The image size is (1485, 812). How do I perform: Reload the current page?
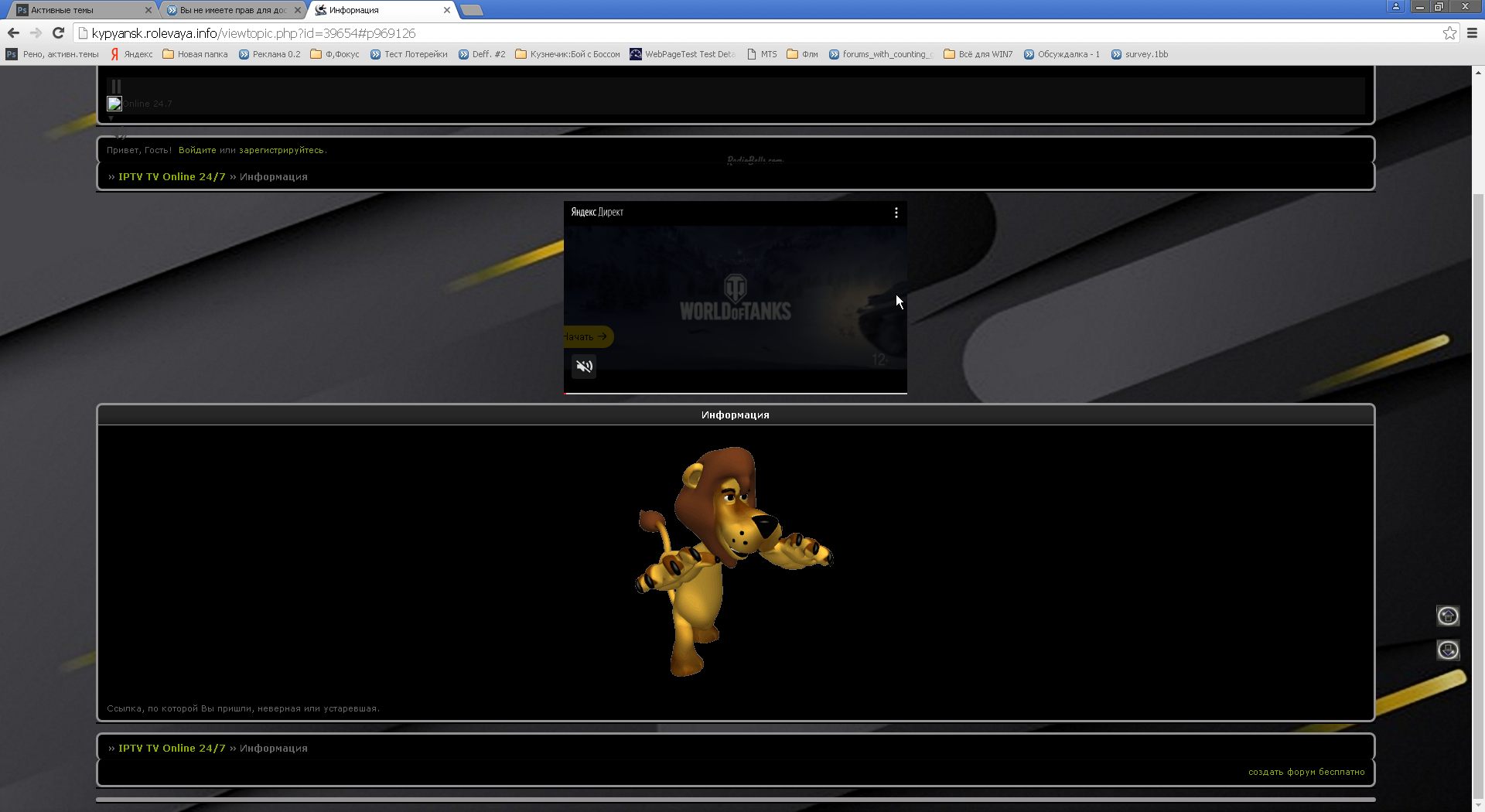(x=58, y=33)
